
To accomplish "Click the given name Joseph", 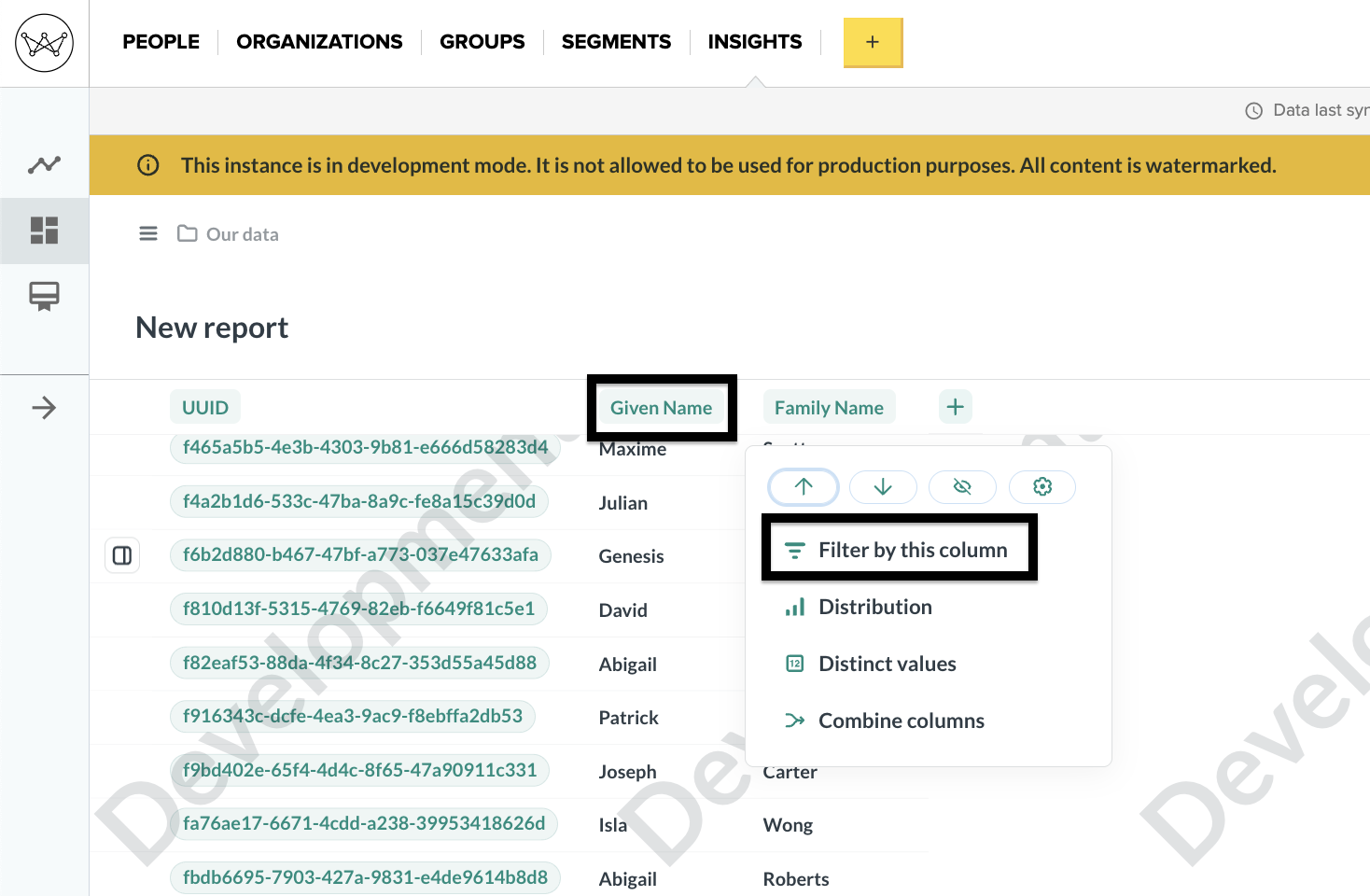I will tap(628, 772).
